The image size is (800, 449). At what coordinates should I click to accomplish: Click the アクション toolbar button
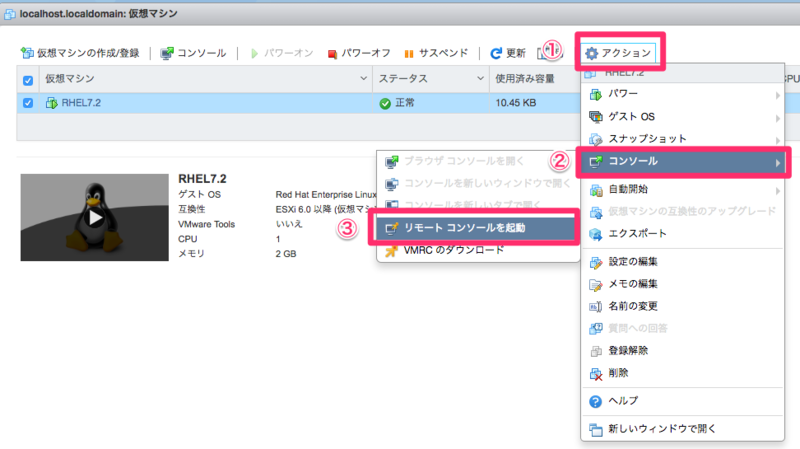point(618,53)
